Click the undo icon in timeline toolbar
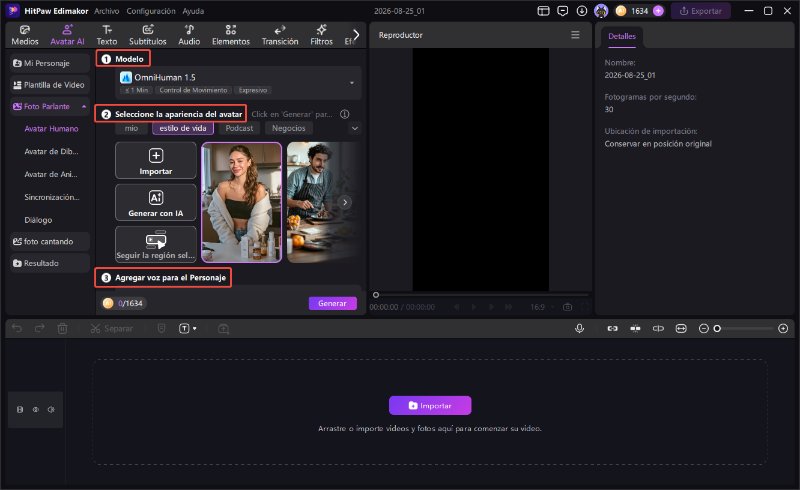This screenshot has height=490, width=800. pyautogui.click(x=17, y=328)
